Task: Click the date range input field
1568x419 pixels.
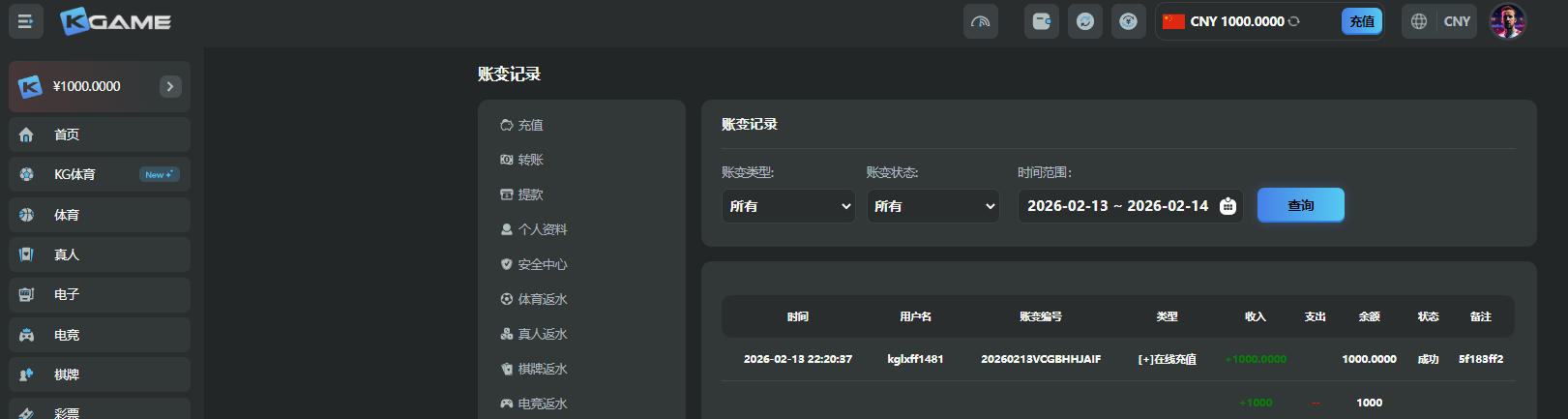Action: pos(1116,206)
